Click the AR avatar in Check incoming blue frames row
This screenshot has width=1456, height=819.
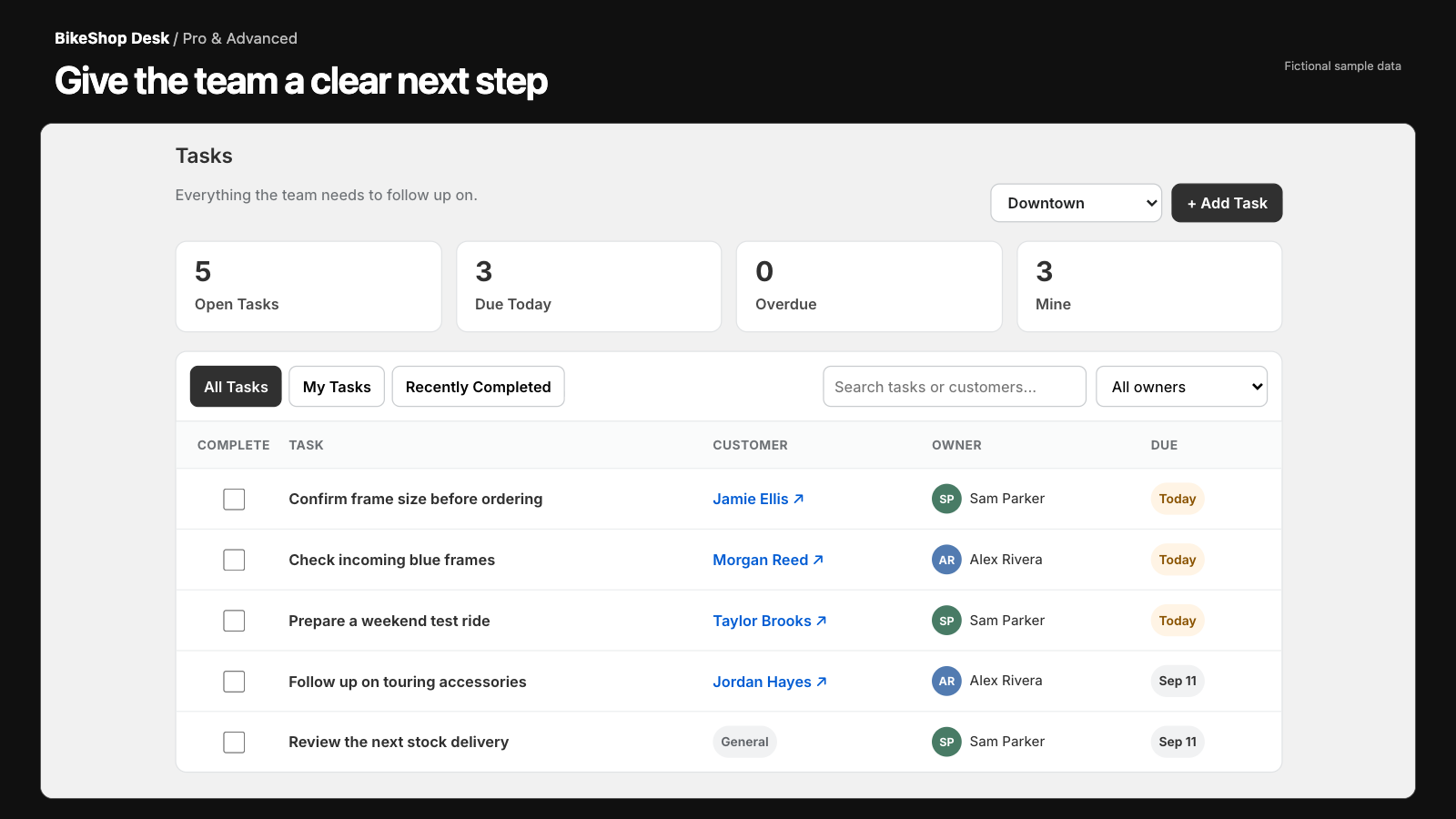coord(946,560)
